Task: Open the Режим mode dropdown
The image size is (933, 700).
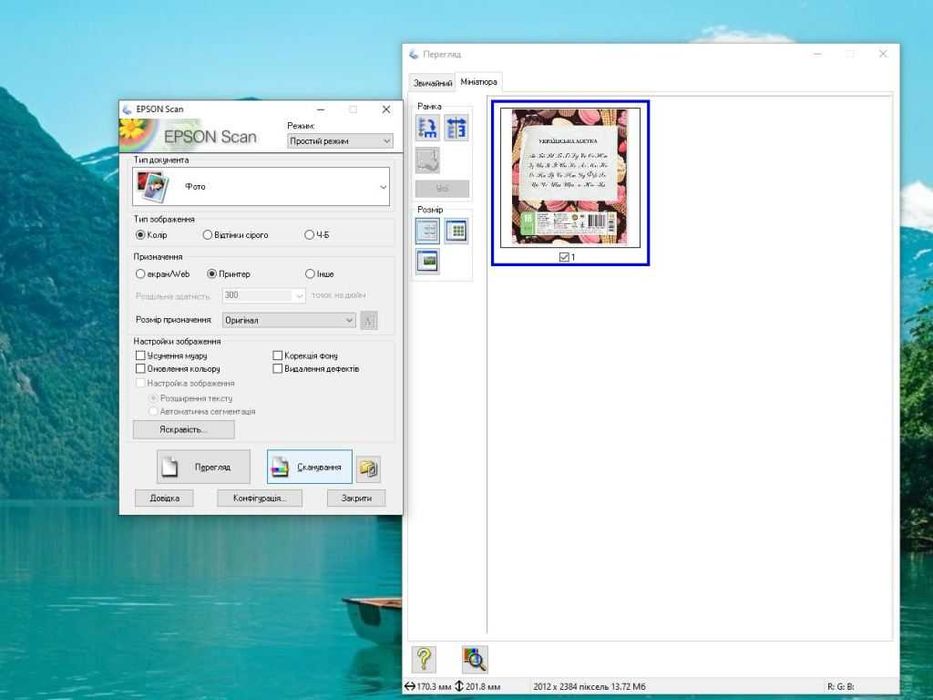Action: [340, 141]
